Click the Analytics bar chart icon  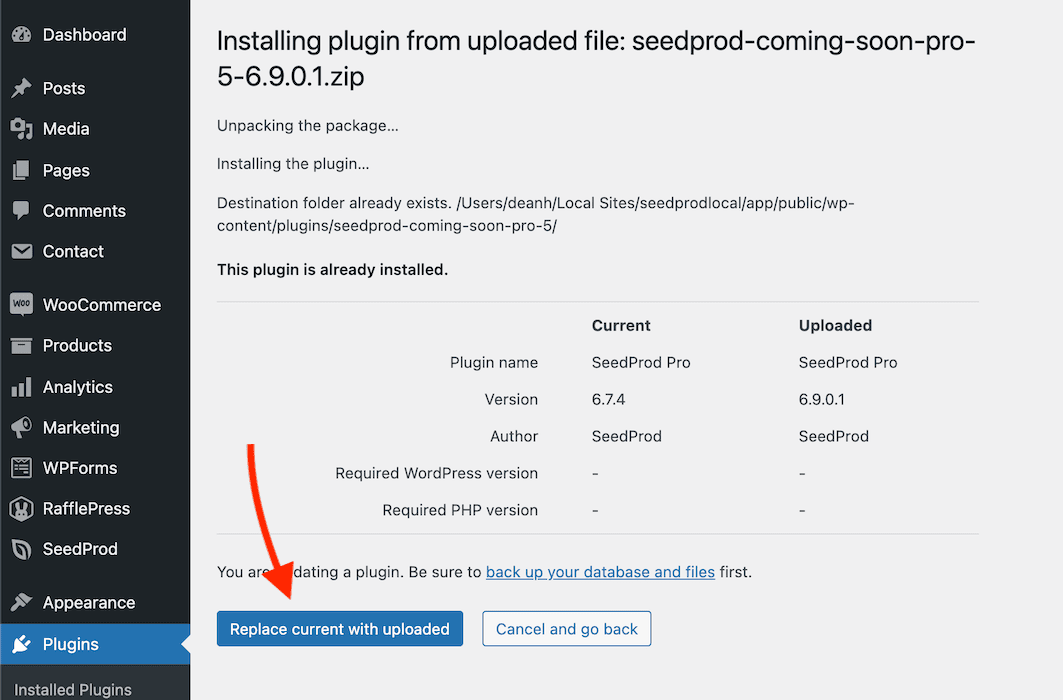point(21,387)
